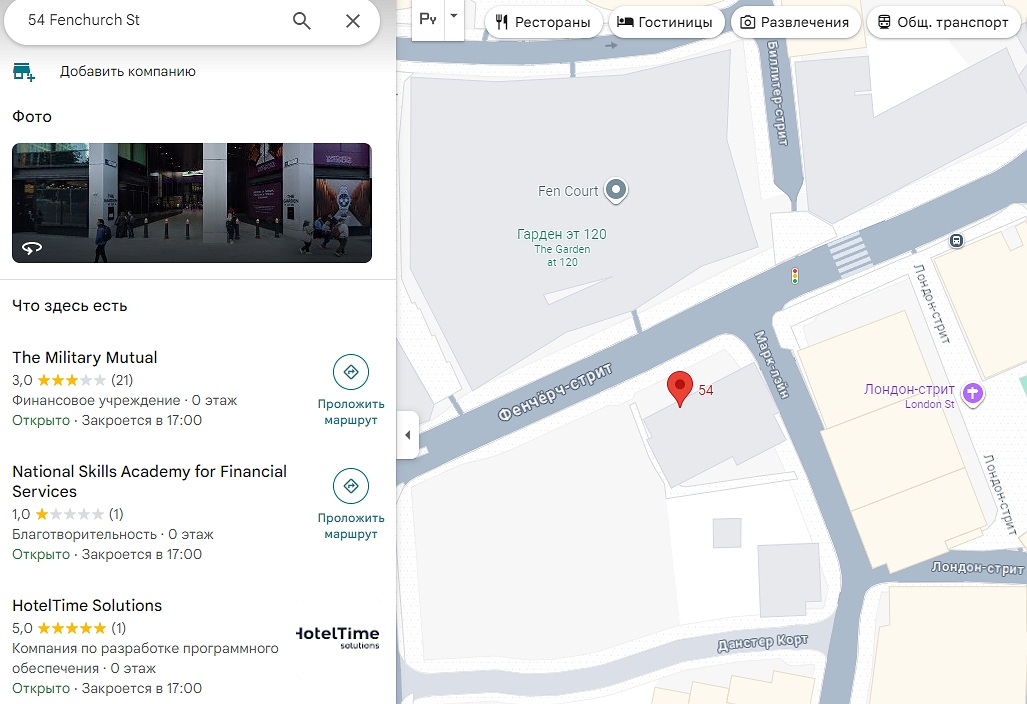Click the traffic light icon on map

[x=794, y=276]
